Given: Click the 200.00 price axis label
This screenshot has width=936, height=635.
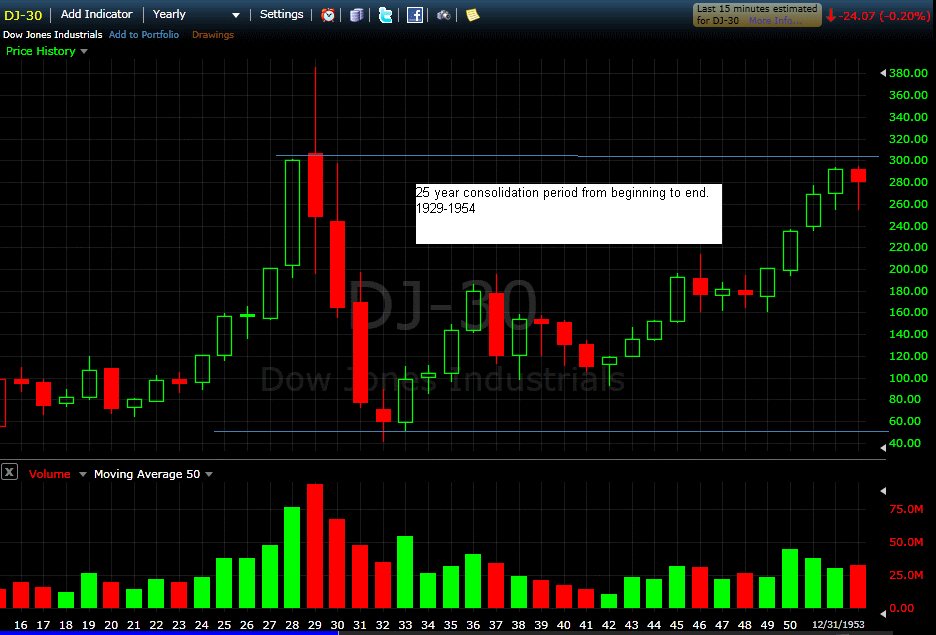Looking at the screenshot, I should (908, 269).
